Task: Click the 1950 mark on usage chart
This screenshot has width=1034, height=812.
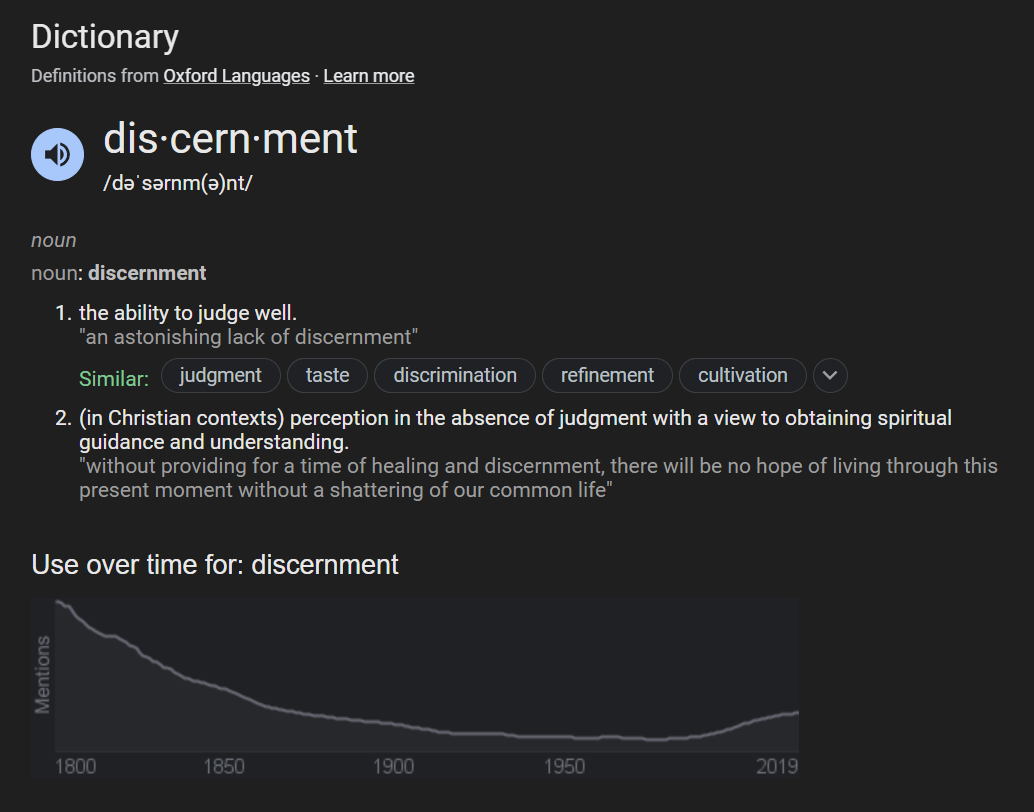Action: pyautogui.click(x=565, y=767)
